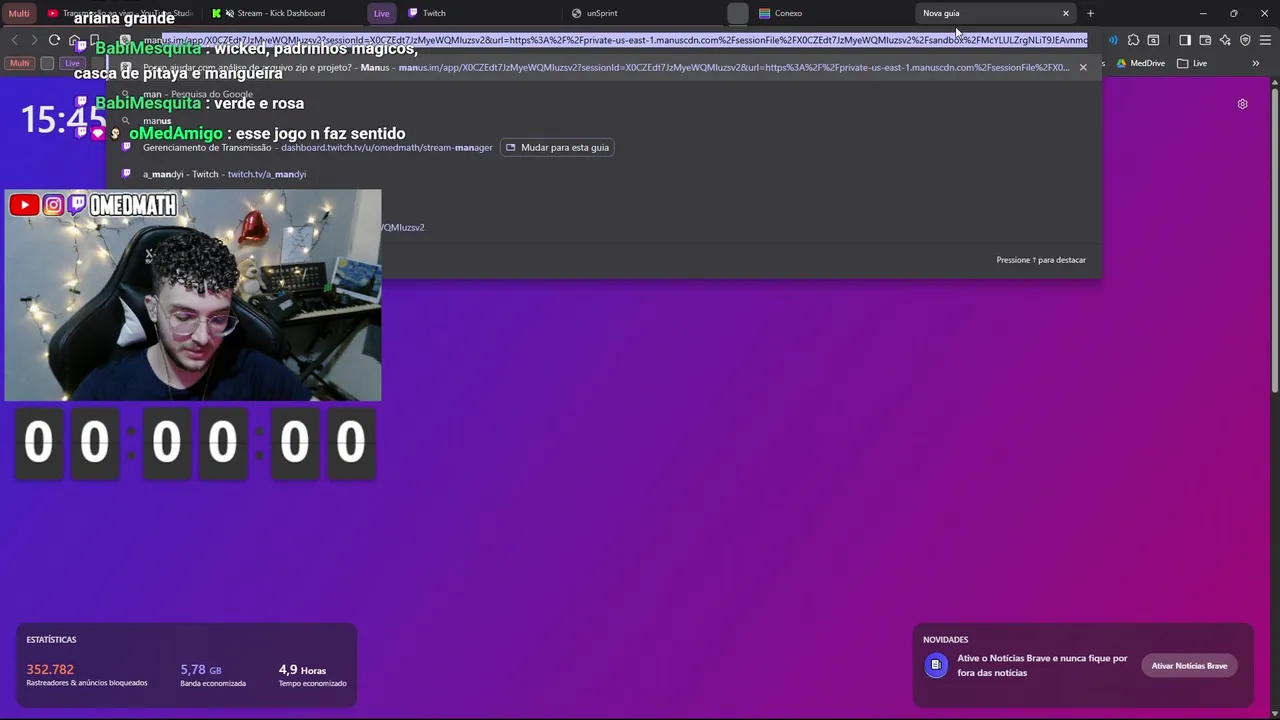The height and width of the screenshot is (720, 1280).
Task: Click the webcam video feed
Action: tap(193, 296)
